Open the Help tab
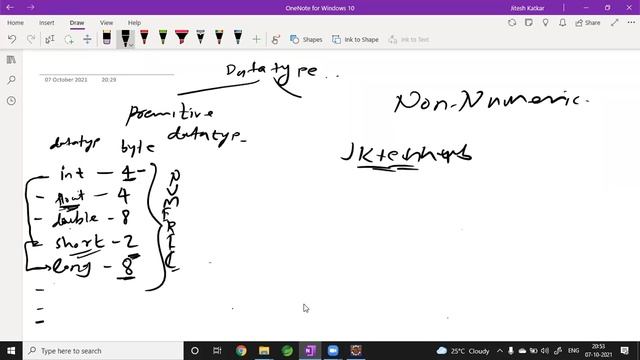This screenshot has height=360, width=640. coord(134,23)
